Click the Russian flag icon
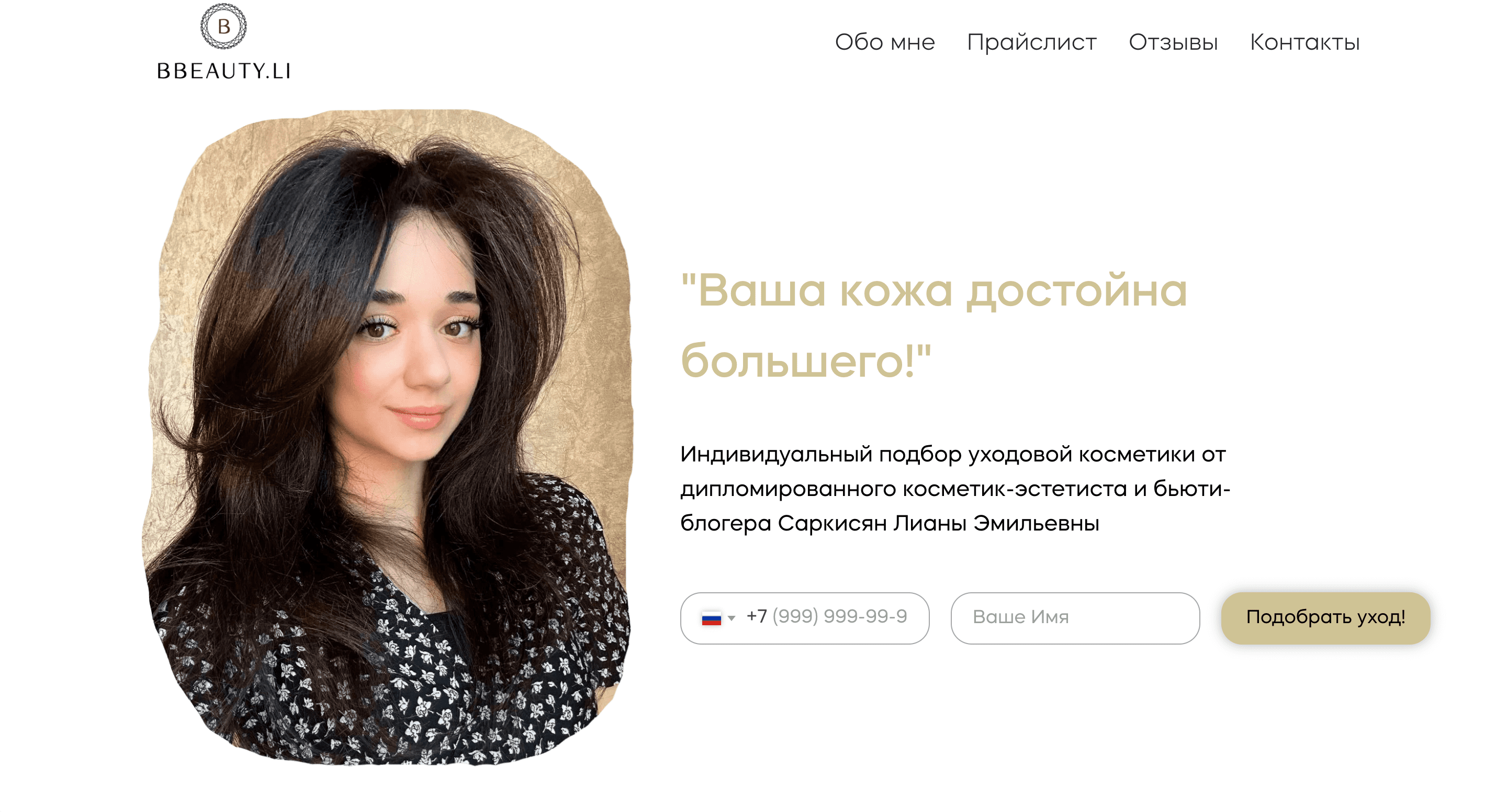This screenshot has width=1507, height=812. [x=712, y=618]
